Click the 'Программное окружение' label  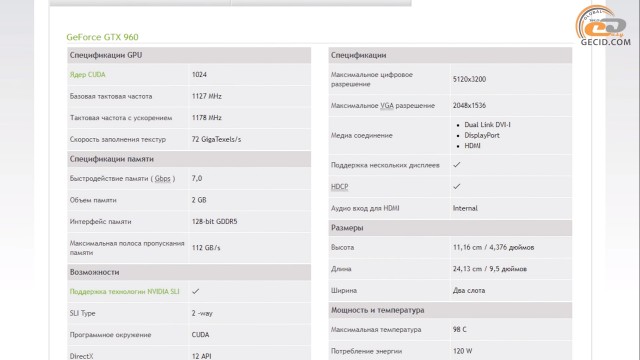tap(110, 335)
